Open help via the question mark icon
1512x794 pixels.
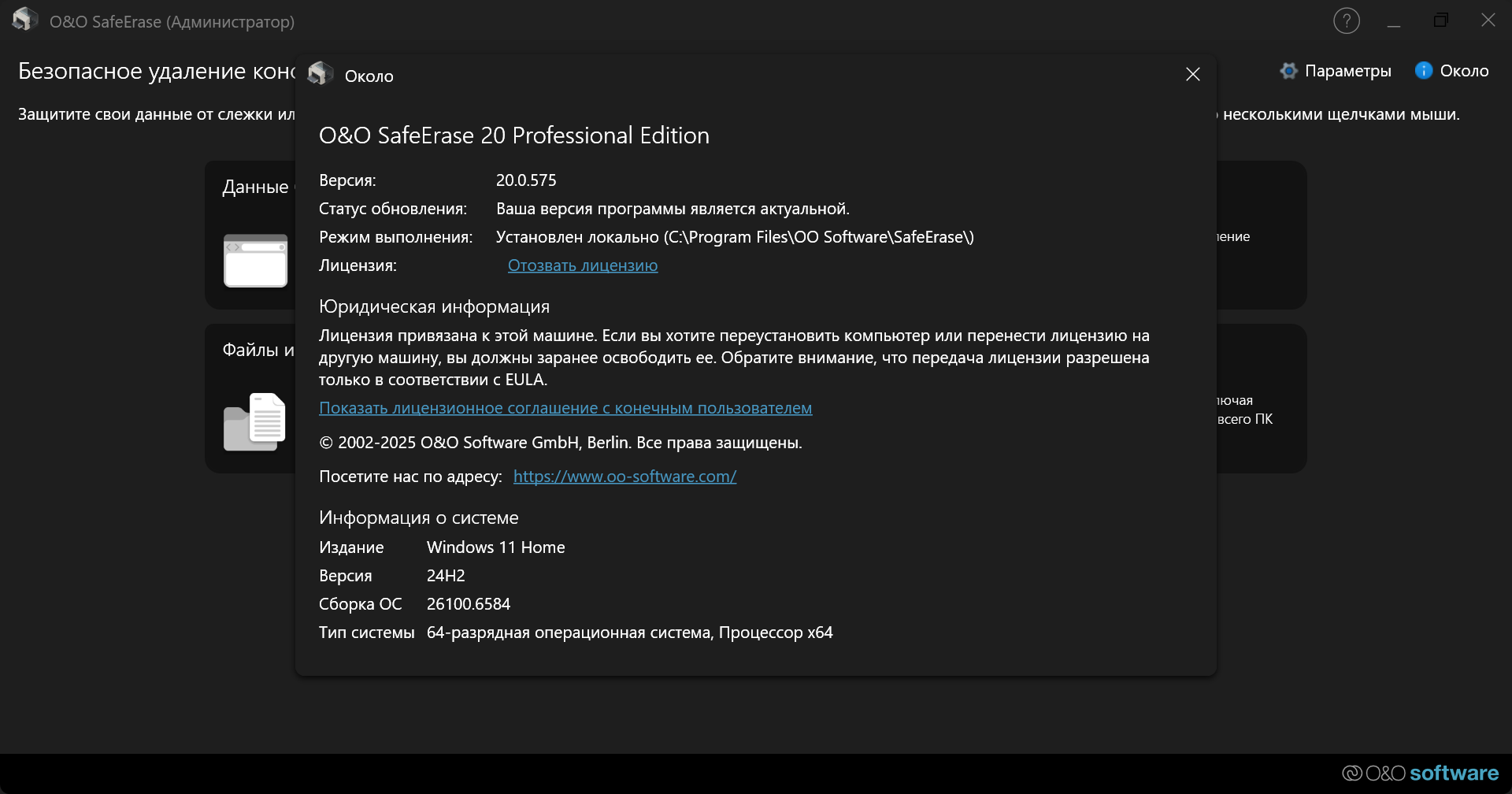click(x=1346, y=21)
